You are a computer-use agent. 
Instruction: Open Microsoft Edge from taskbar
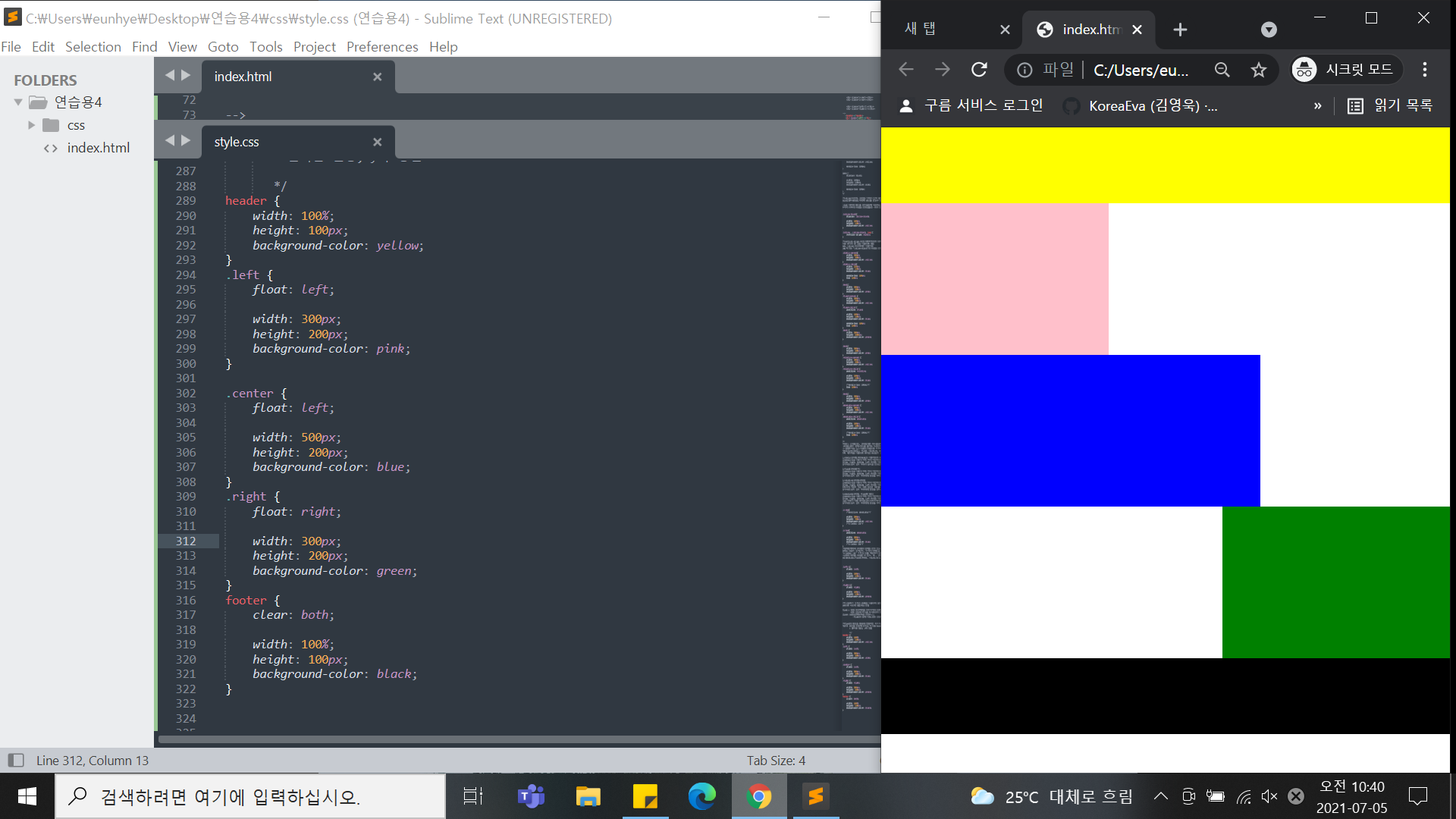(701, 796)
